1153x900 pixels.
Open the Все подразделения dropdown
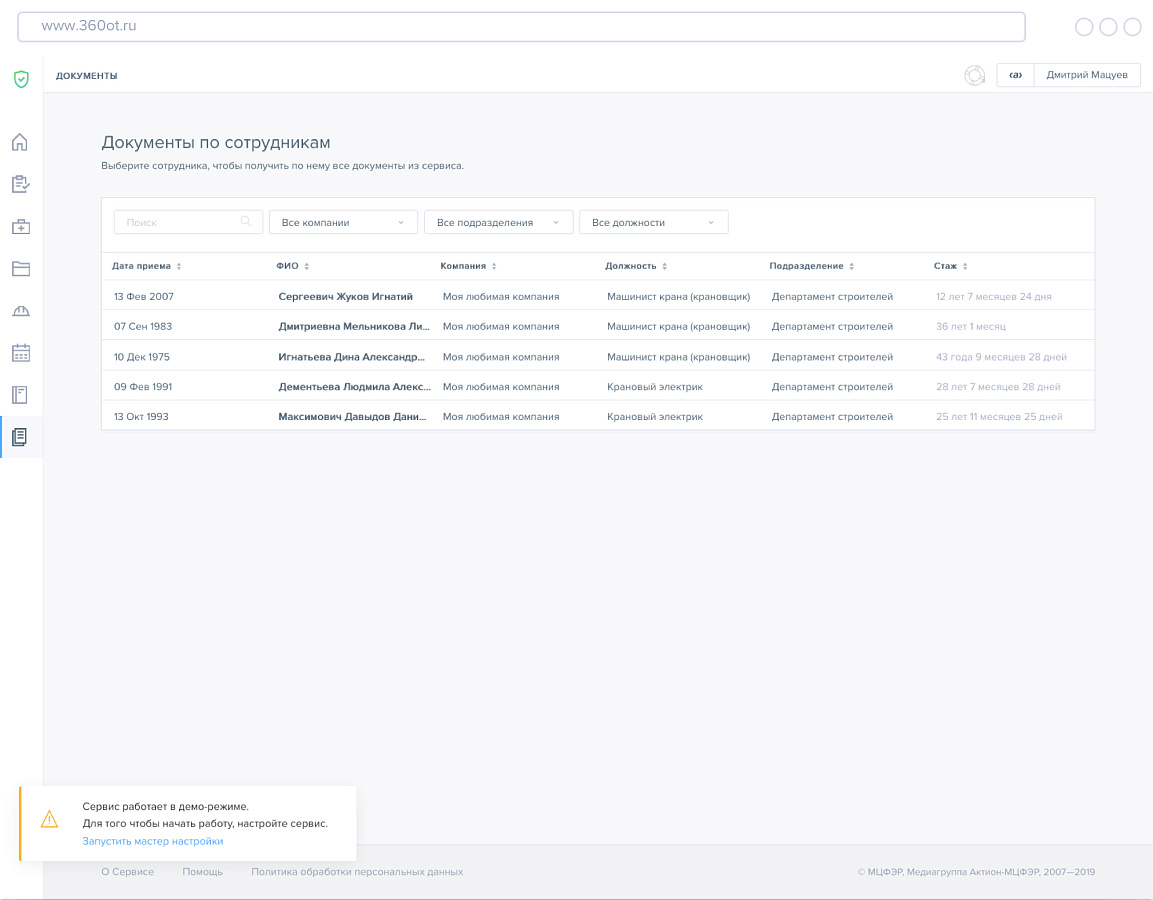point(499,222)
